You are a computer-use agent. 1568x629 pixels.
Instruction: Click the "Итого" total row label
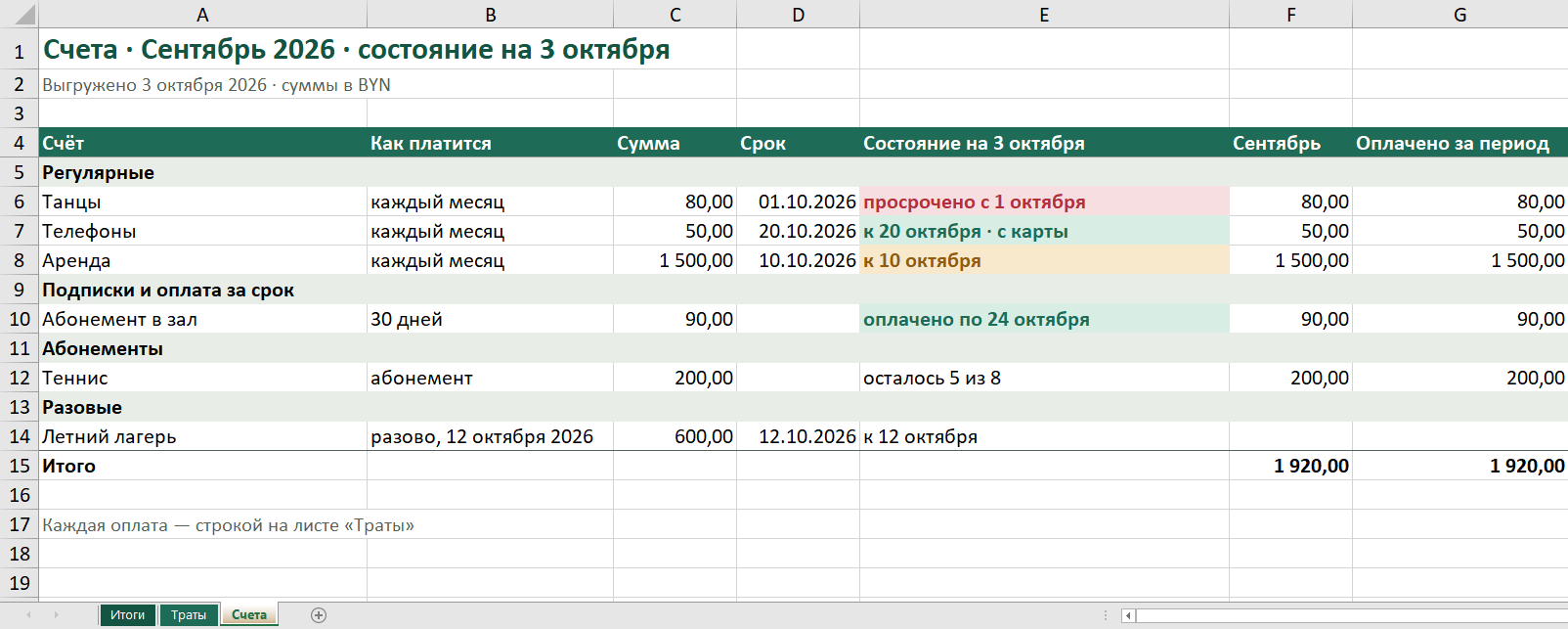[x=202, y=466]
